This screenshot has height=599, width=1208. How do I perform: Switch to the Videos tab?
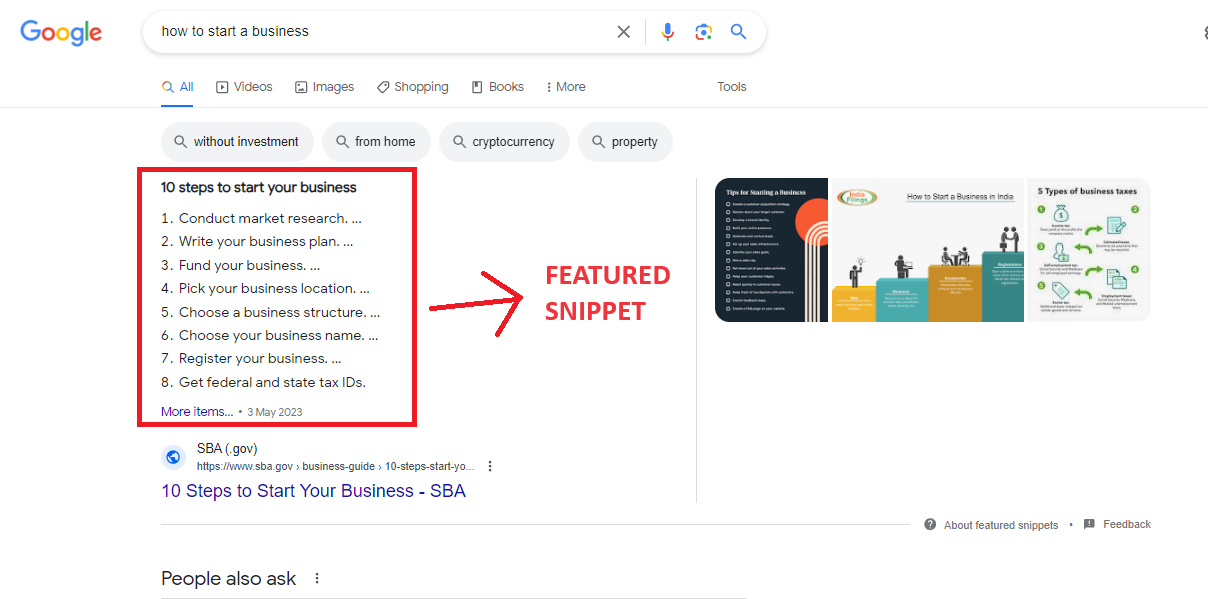click(x=244, y=87)
